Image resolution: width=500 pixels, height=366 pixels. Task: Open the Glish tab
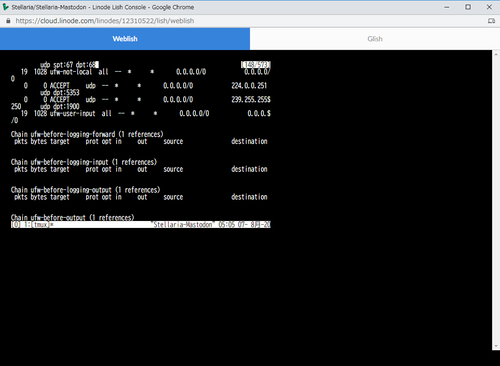pyautogui.click(x=375, y=39)
